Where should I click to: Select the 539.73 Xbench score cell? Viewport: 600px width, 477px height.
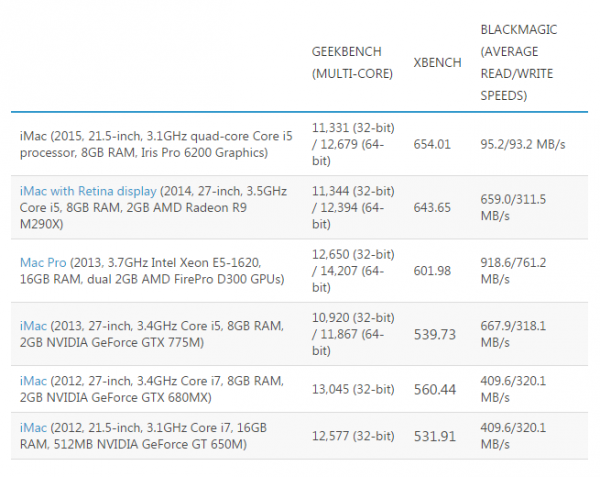click(x=435, y=334)
